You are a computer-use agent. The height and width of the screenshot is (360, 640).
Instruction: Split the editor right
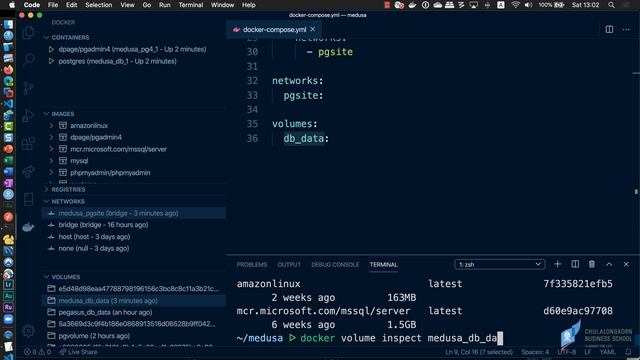tap(609, 29)
